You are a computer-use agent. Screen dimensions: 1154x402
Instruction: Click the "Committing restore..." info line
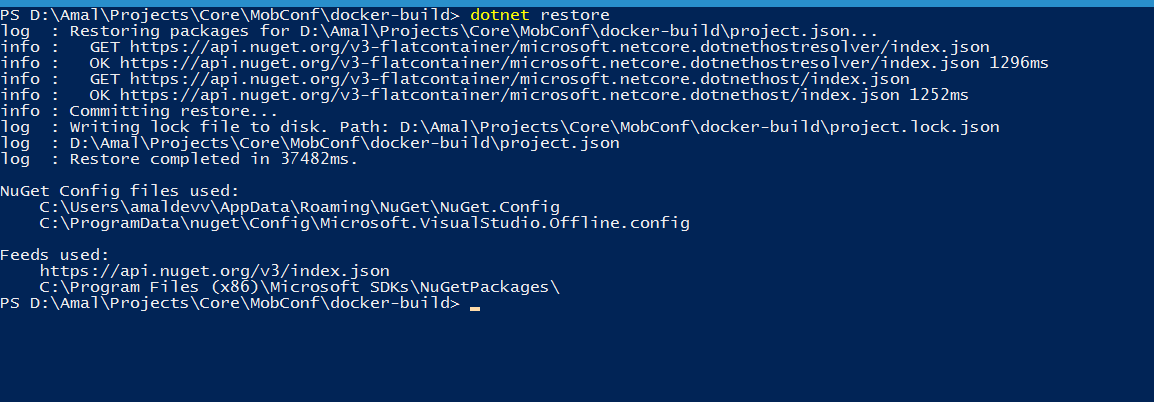pos(160,111)
